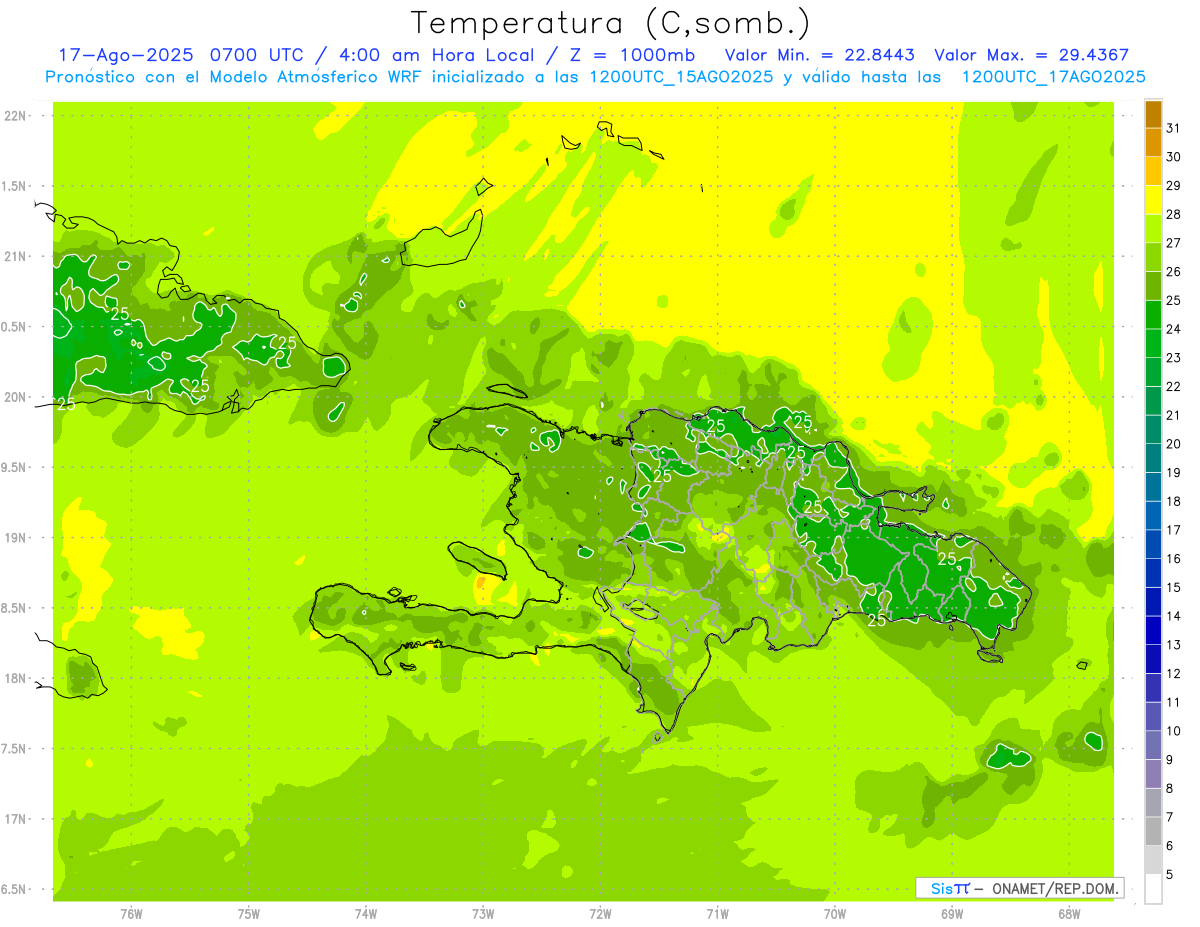Image resolution: width=1200 pixels, height=927 pixels.
Task: Click the '75W' longitude axis label
Action: [249, 914]
